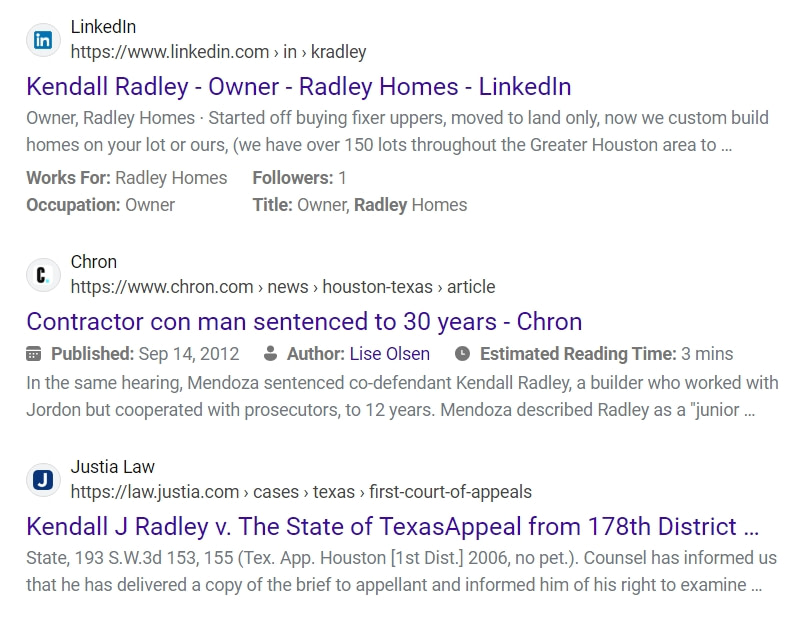The image size is (809, 620).
Task: Open Kendall J Radley v. The State of Texas result
Action: [x=393, y=527]
